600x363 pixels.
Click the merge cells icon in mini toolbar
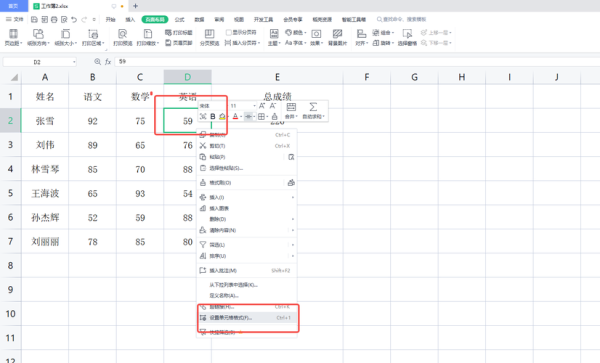point(291,107)
